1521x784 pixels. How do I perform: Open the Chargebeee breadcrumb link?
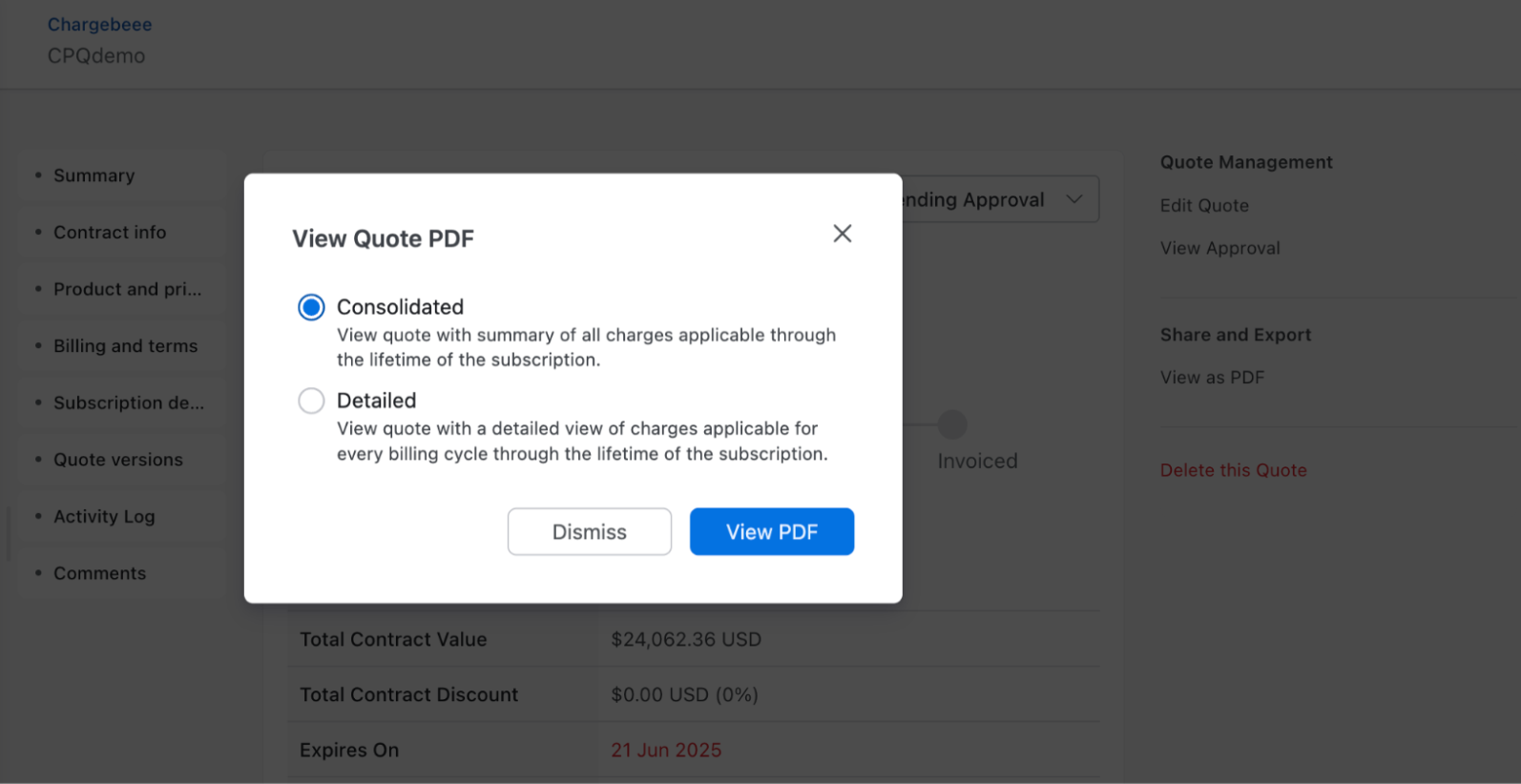pyautogui.click(x=99, y=25)
